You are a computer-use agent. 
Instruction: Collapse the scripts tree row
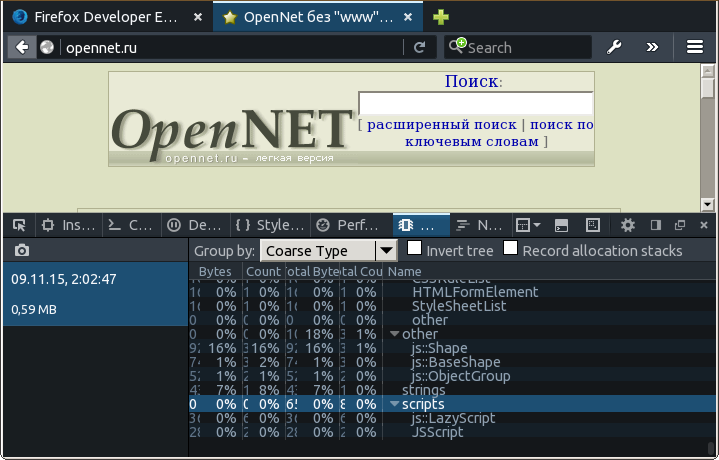click(x=394, y=404)
